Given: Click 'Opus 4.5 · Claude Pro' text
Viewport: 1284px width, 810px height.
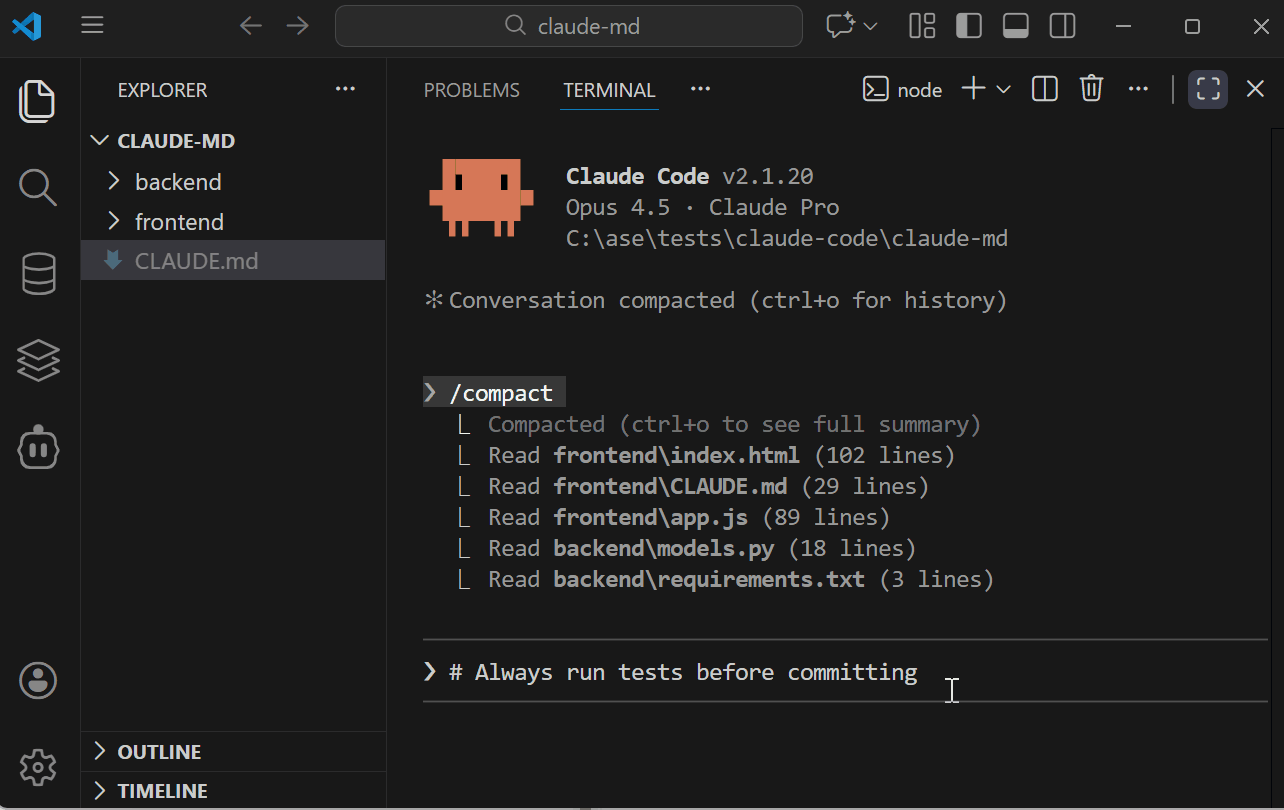Looking at the screenshot, I should [x=702, y=207].
